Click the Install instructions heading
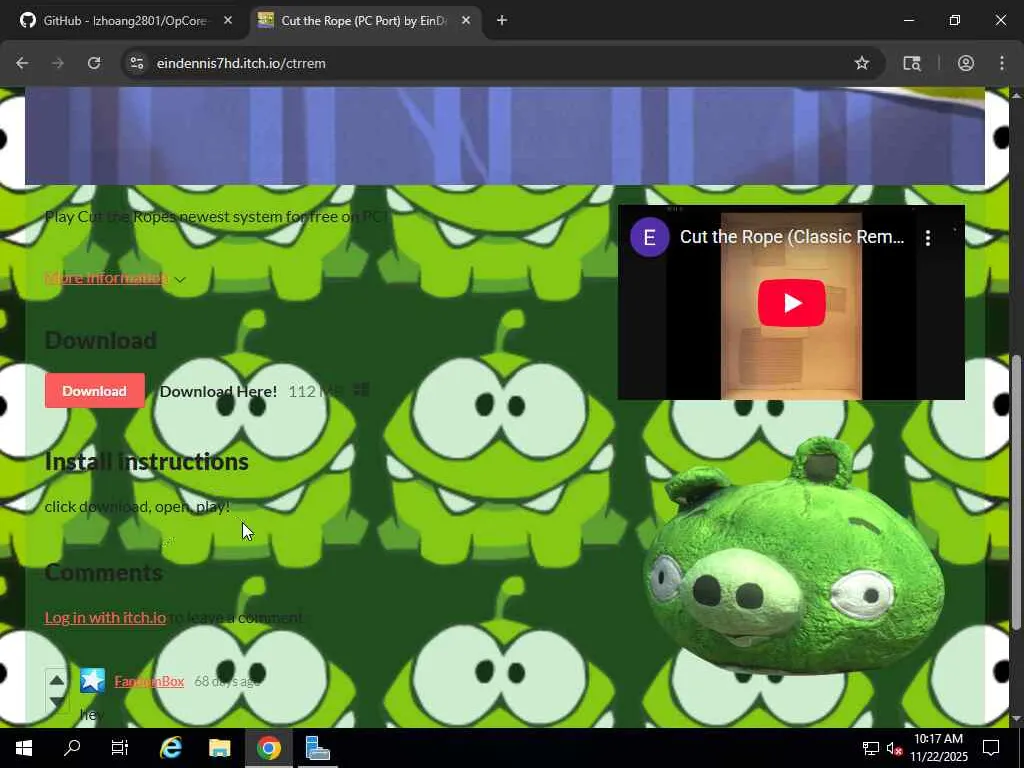 pyautogui.click(x=146, y=462)
